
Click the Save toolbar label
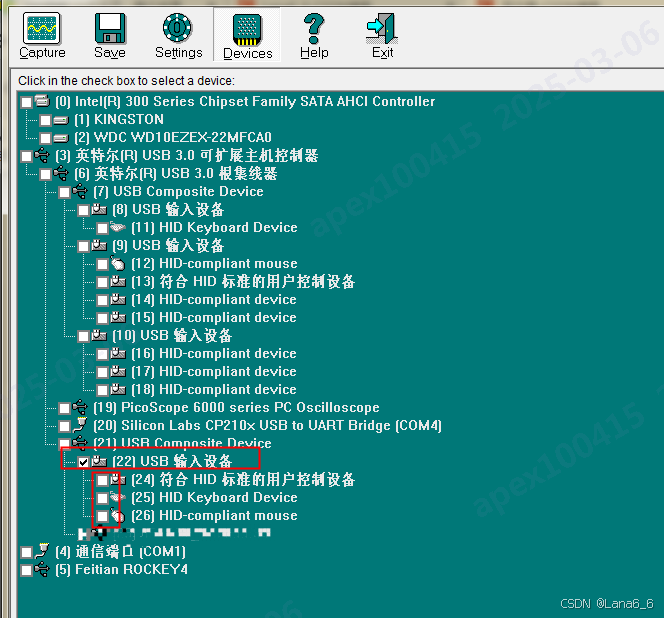110,53
